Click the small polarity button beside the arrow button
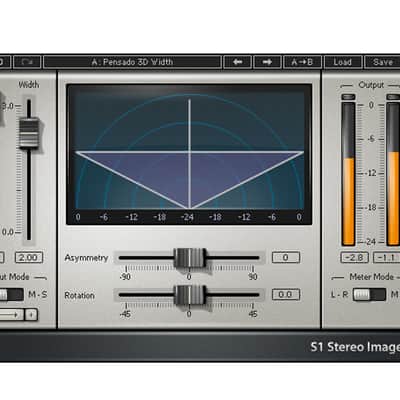Image resolution: width=400 pixels, height=400 pixels. (x=31, y=314)
